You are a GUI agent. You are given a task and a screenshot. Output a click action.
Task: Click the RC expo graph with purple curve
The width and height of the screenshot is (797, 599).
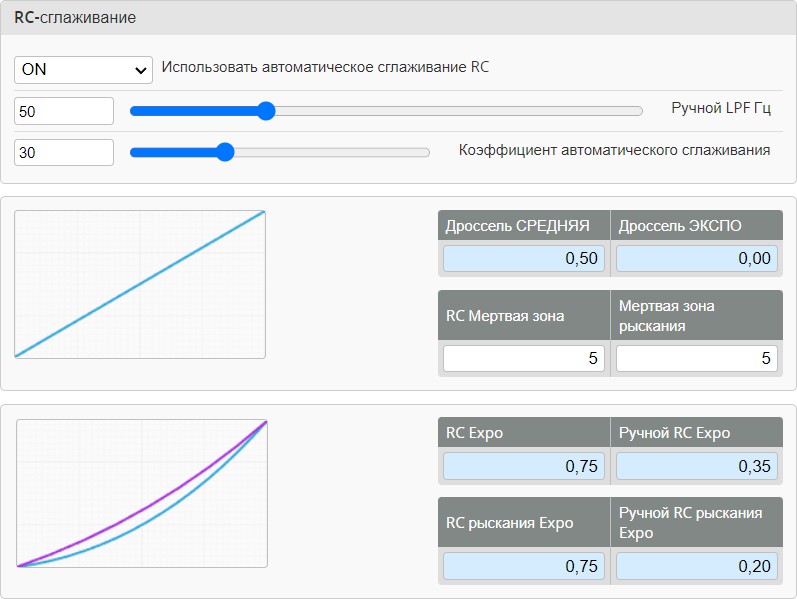(x=142, y=493)
